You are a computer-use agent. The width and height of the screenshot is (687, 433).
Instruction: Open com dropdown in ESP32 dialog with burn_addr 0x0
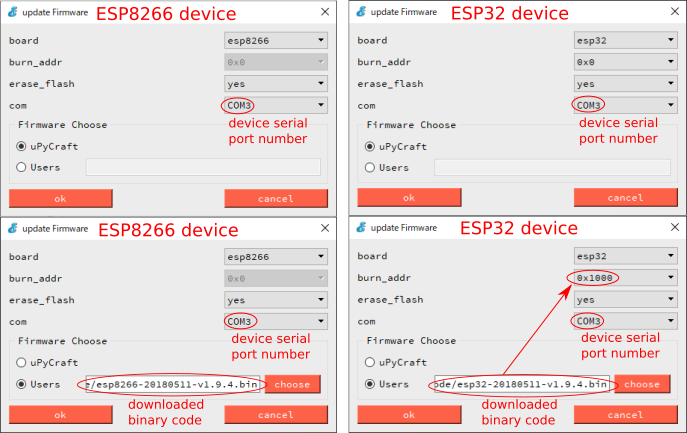tap(626, 105)
